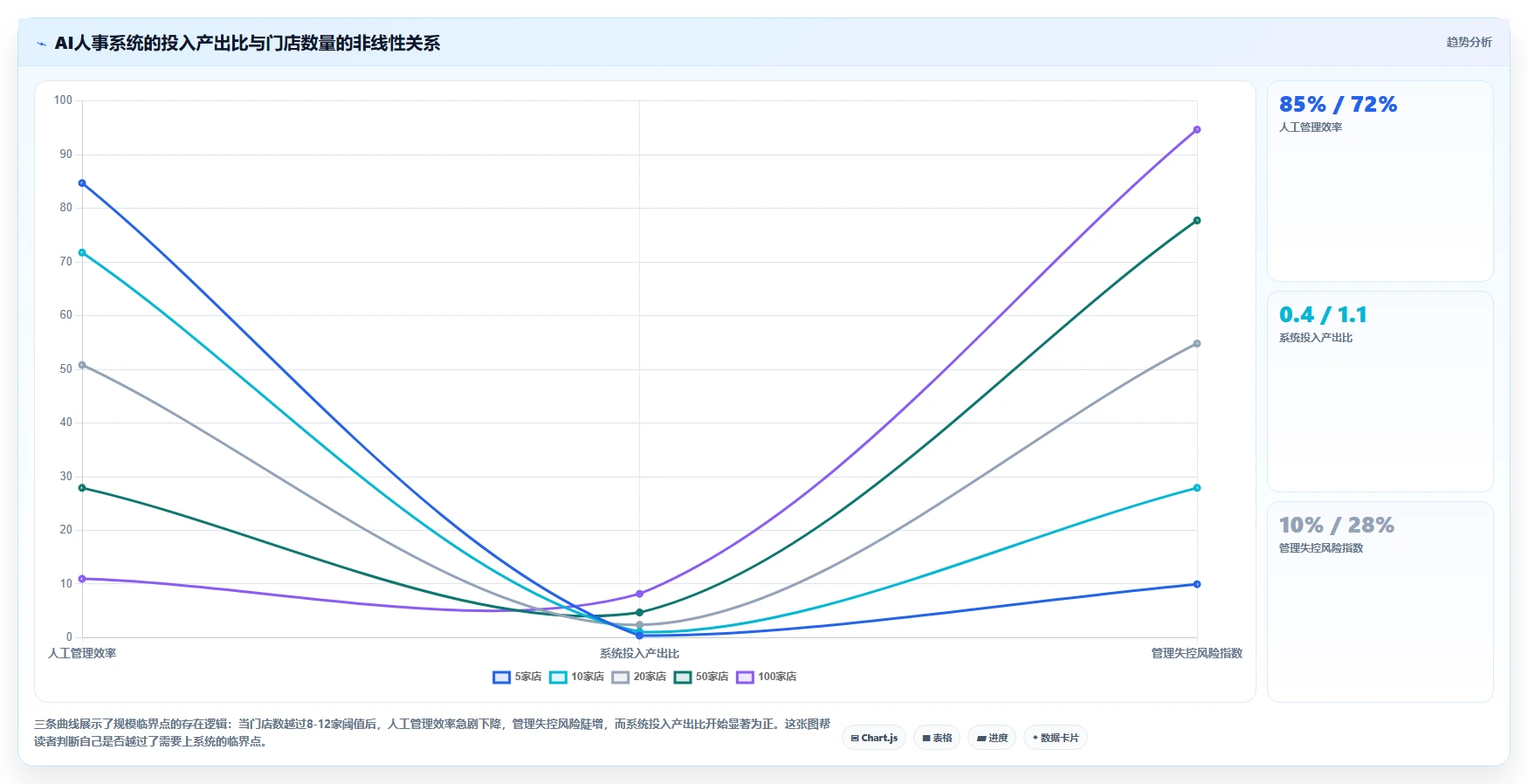
Task: Toggle the 5家店 legend color box
Action: click(501, 677)
